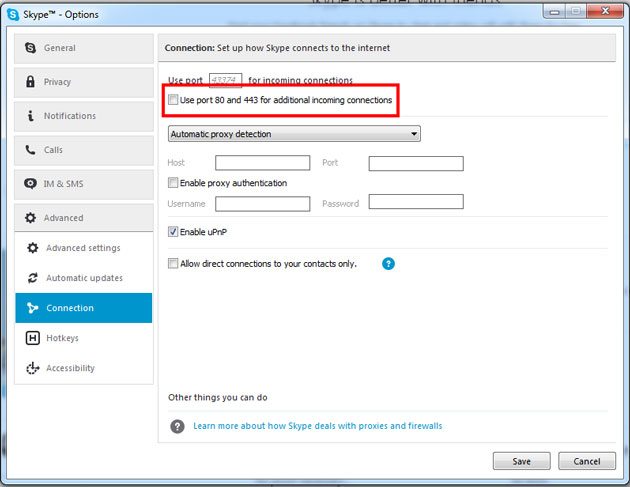Click the Save button
Image resolution: width=630 pixels, height=487 pixels.
click(x=522, y=461)
